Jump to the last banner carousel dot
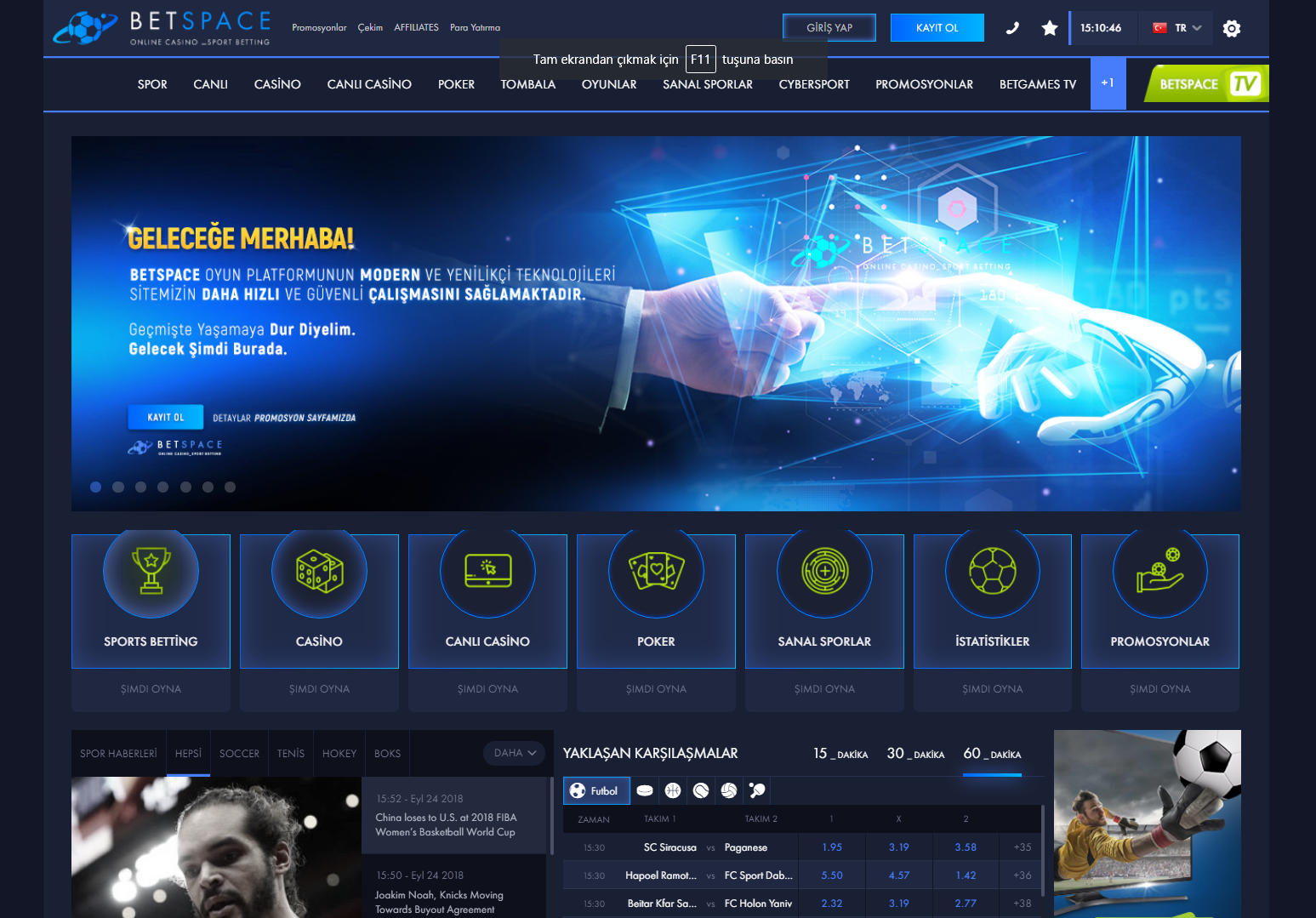1316x918 pixels. pyautogui.click(x=230, y=488)
